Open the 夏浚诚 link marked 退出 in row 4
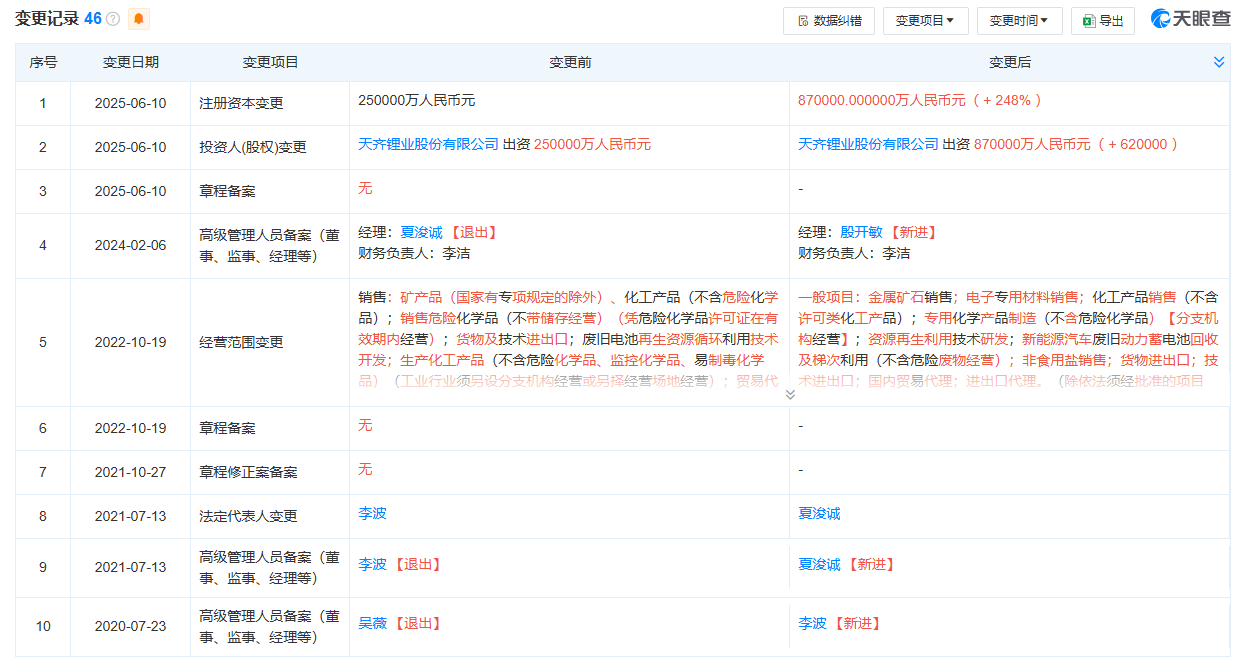This screenshot has width=1235, height=665. [x=421, y=232]
